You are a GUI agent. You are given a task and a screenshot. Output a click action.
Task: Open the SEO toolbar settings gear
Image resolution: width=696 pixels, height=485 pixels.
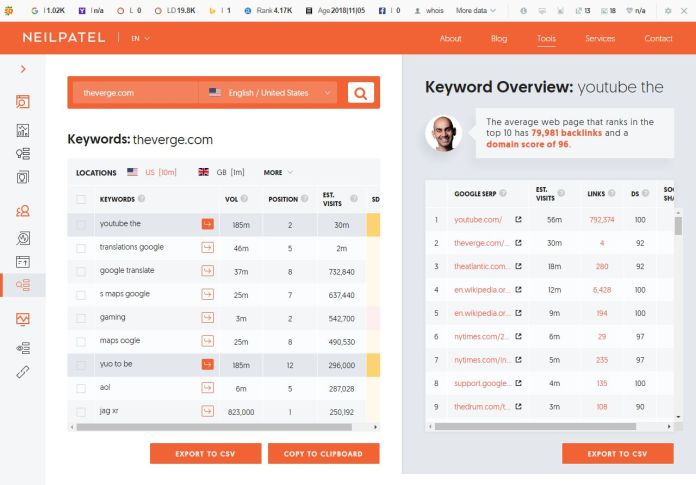668,11
